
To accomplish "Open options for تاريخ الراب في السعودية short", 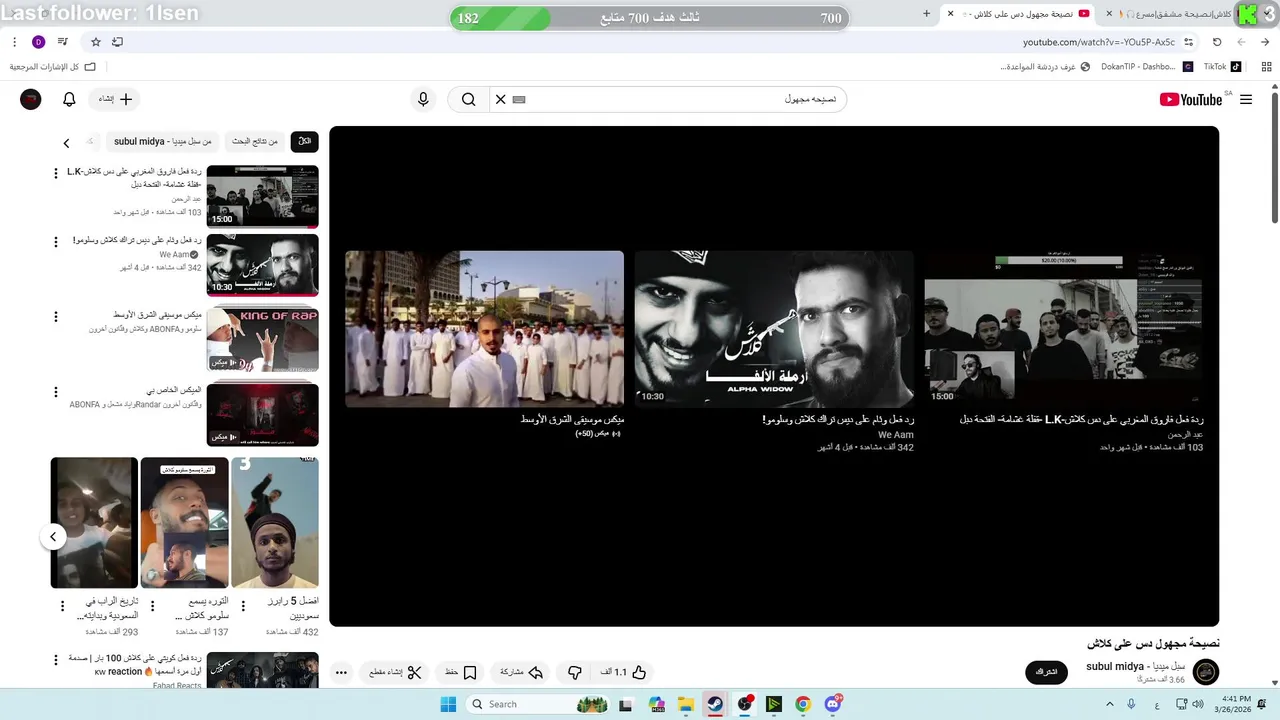I will [62, 607].
